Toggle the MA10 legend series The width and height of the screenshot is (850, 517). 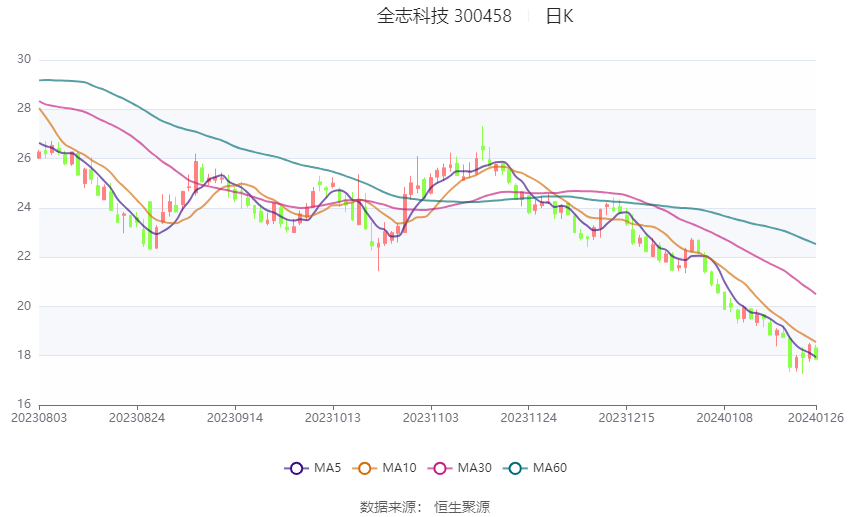click(x=384, y=468)
